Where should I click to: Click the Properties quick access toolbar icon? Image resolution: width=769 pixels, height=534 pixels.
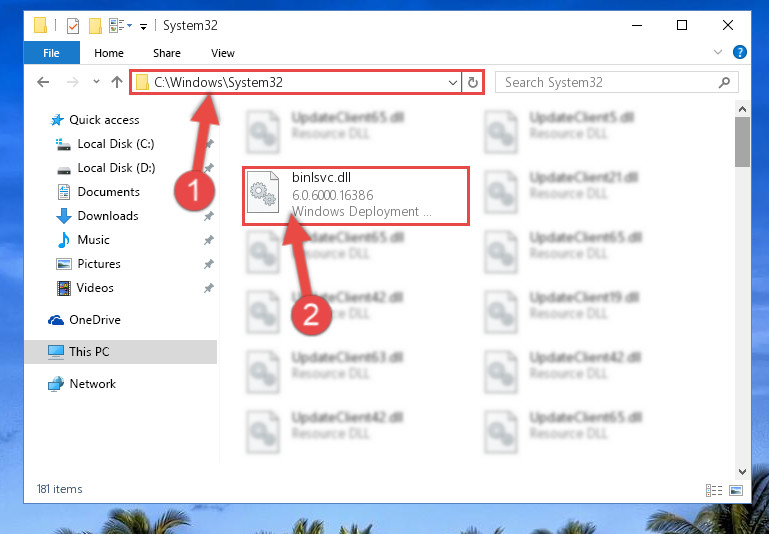(72, 25)
